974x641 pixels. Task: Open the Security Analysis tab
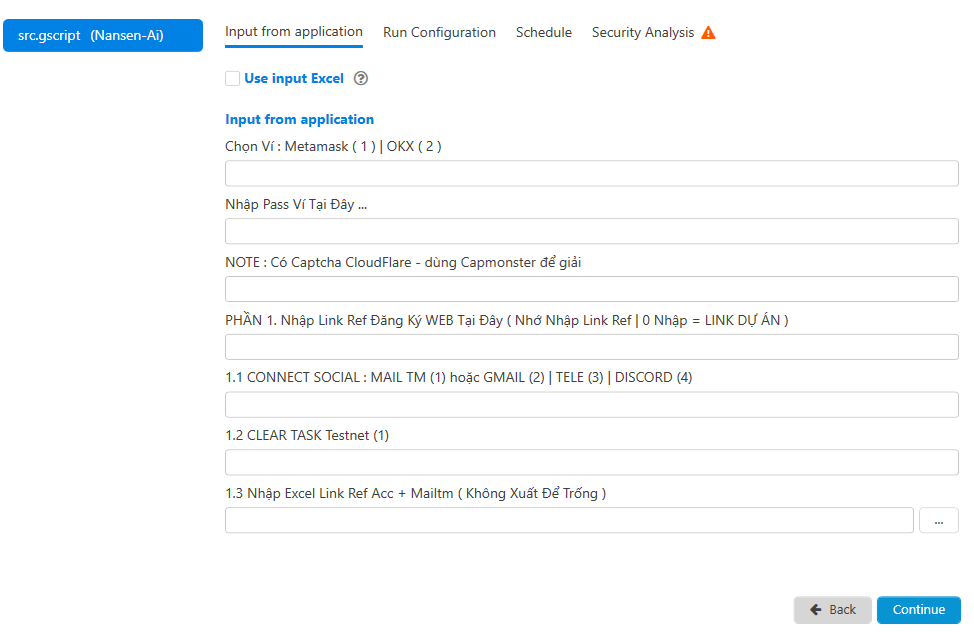tap(643, 32)
